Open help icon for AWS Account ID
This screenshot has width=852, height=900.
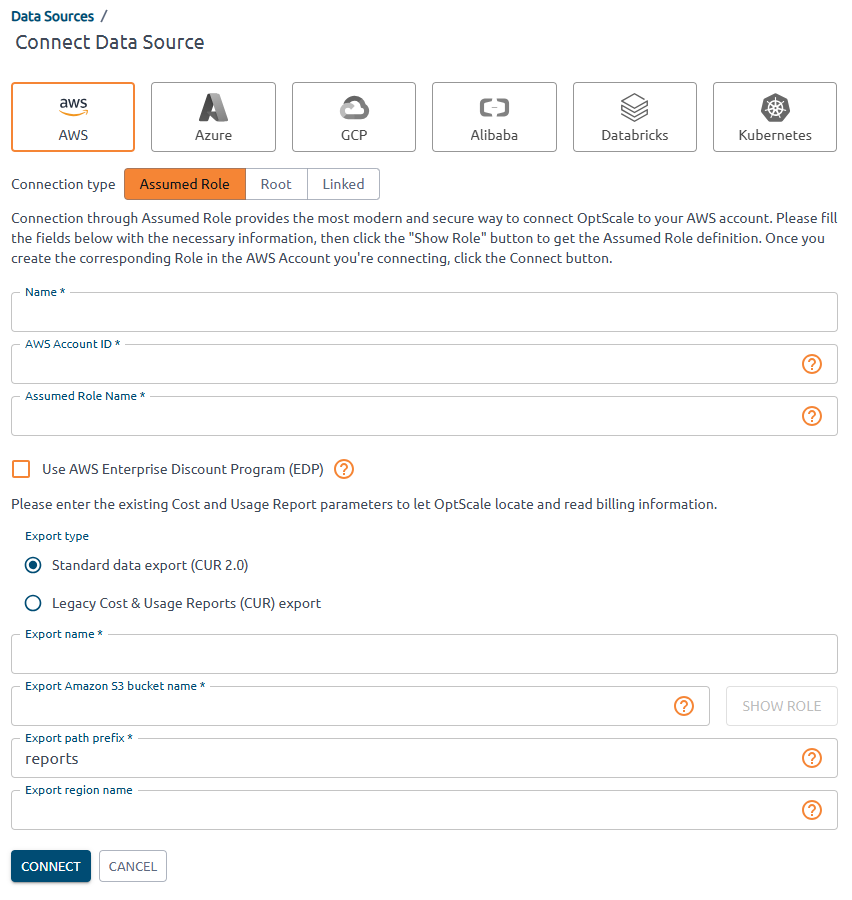[812, 364]
